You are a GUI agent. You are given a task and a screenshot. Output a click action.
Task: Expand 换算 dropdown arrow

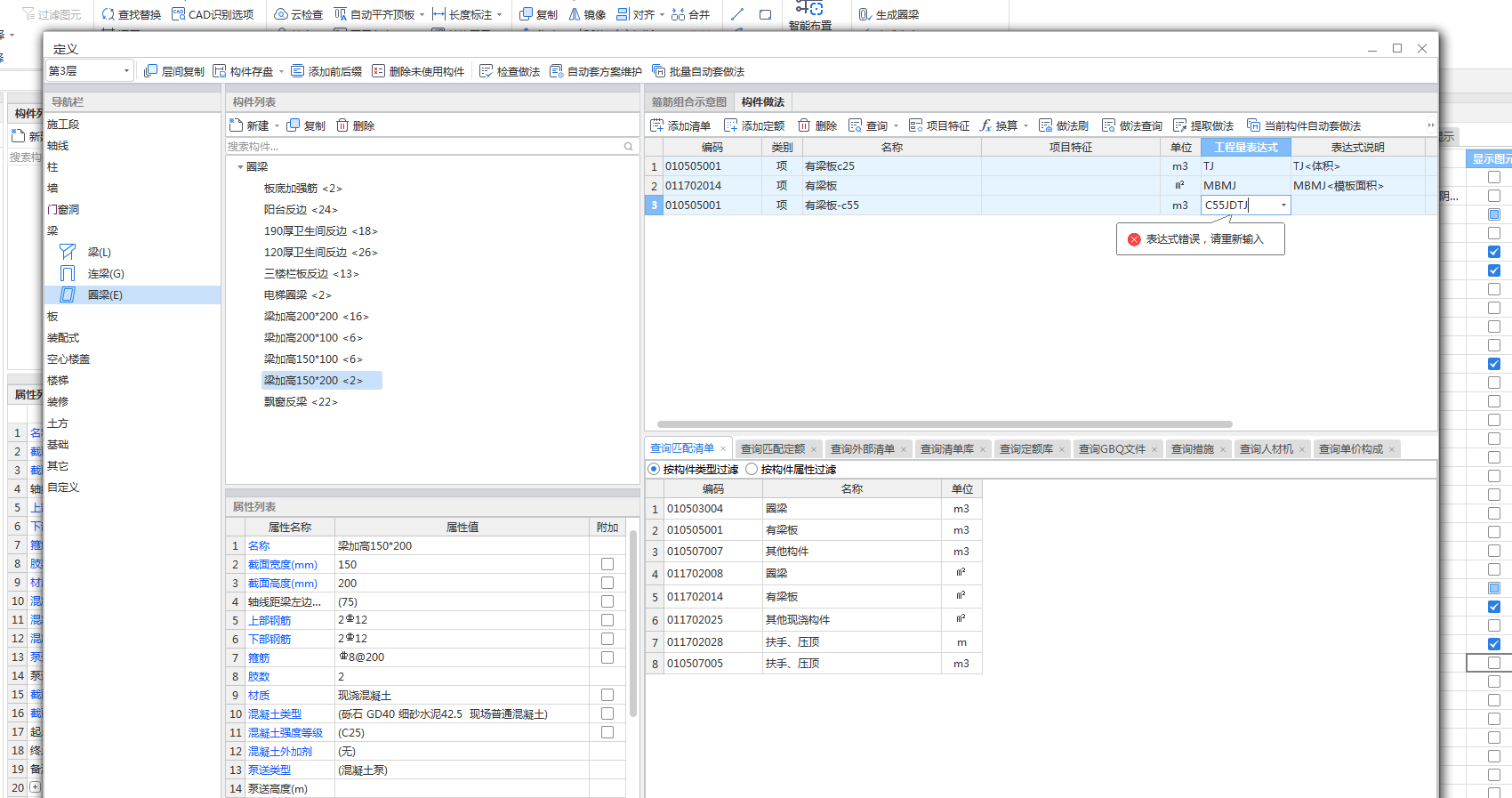coord(1025,126)
